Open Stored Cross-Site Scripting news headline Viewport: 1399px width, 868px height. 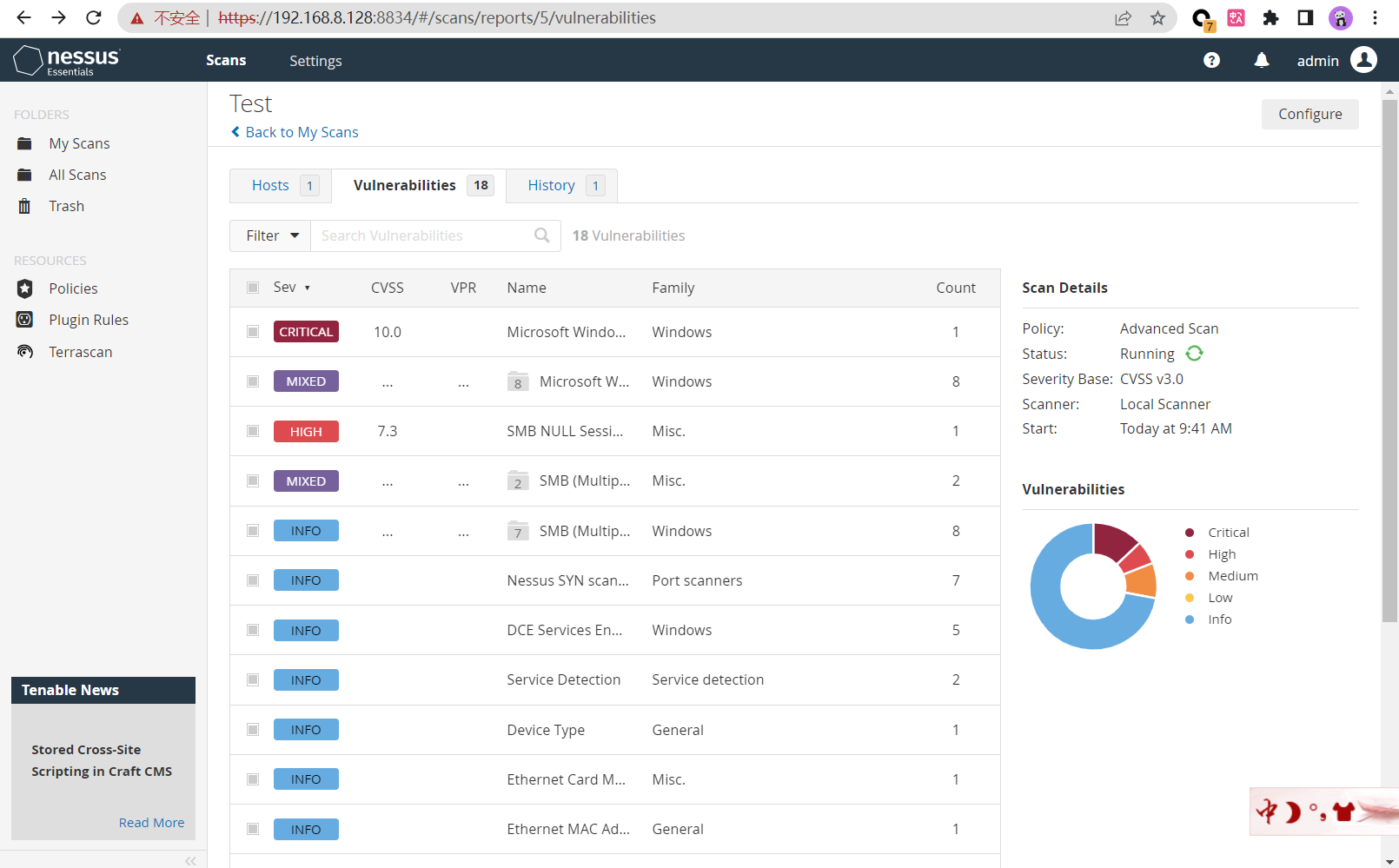click(x=102, y=760)
